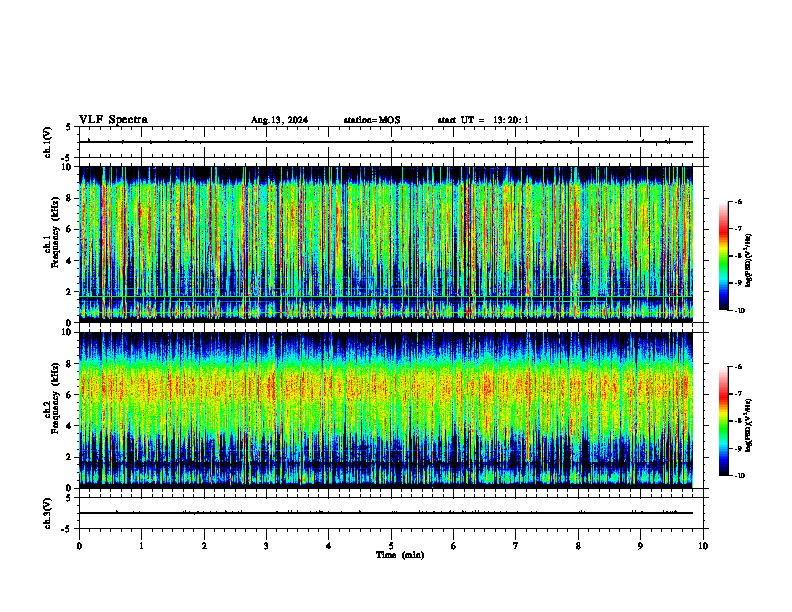Click the "-10" tick on ch.1 colorbar
The image size is (792, 612).
coord(739,311)
